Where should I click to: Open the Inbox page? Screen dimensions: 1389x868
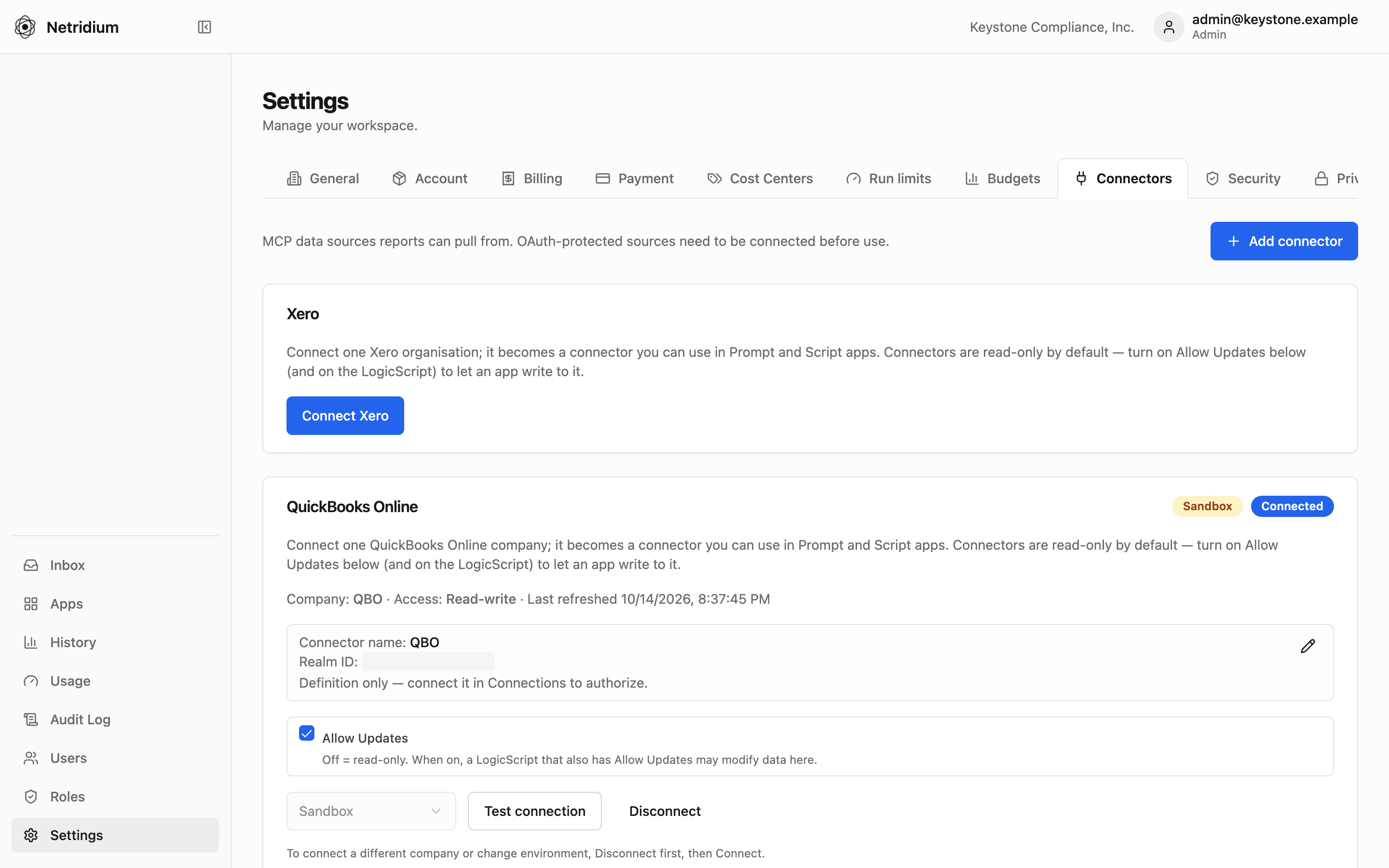(x=115, y=565)
